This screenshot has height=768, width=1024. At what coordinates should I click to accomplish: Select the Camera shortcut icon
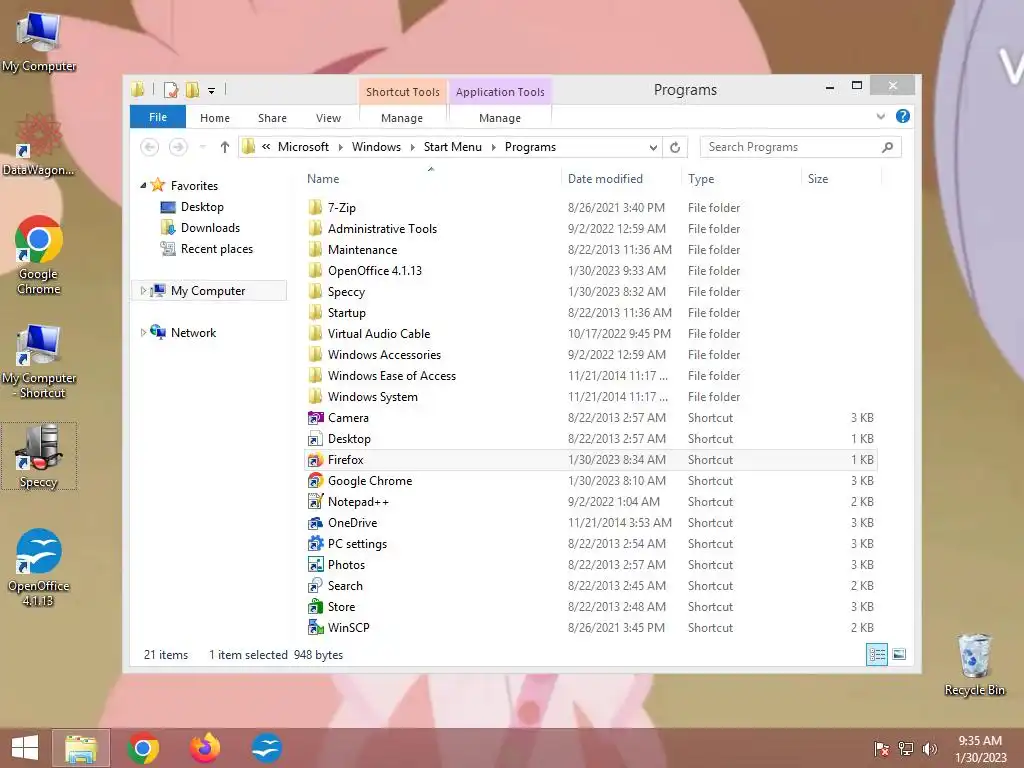point(315,418)
